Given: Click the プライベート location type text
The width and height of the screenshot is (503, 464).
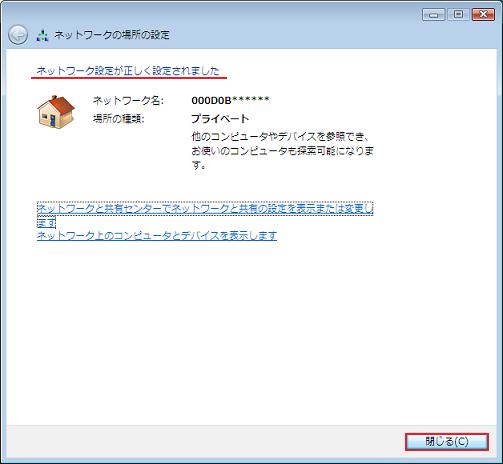Looking at the screenshot, I should click(x=220, y=119).
